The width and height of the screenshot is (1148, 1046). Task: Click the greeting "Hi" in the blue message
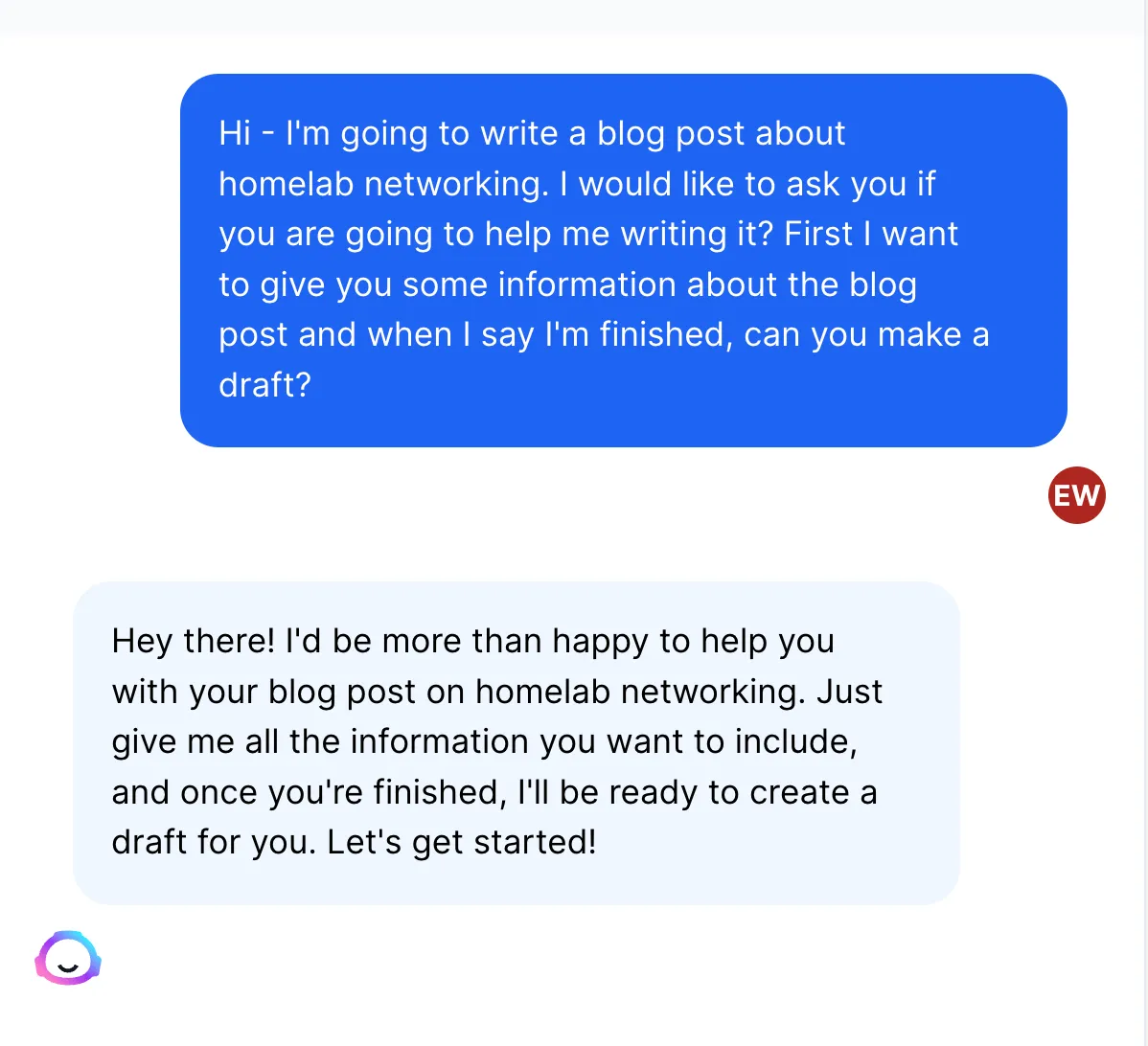tap(235, 133)
